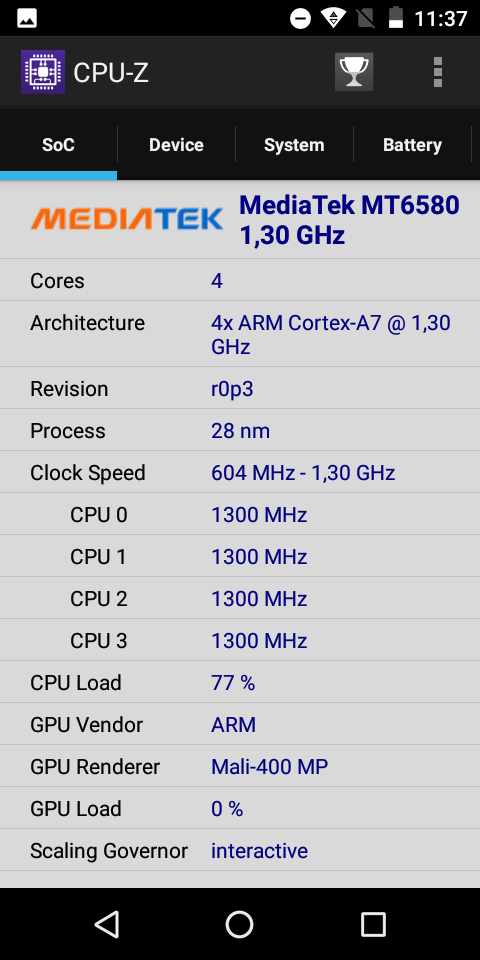480x960 pixels.
Task: Switch to the System tab
Action: tap(294, 145)
